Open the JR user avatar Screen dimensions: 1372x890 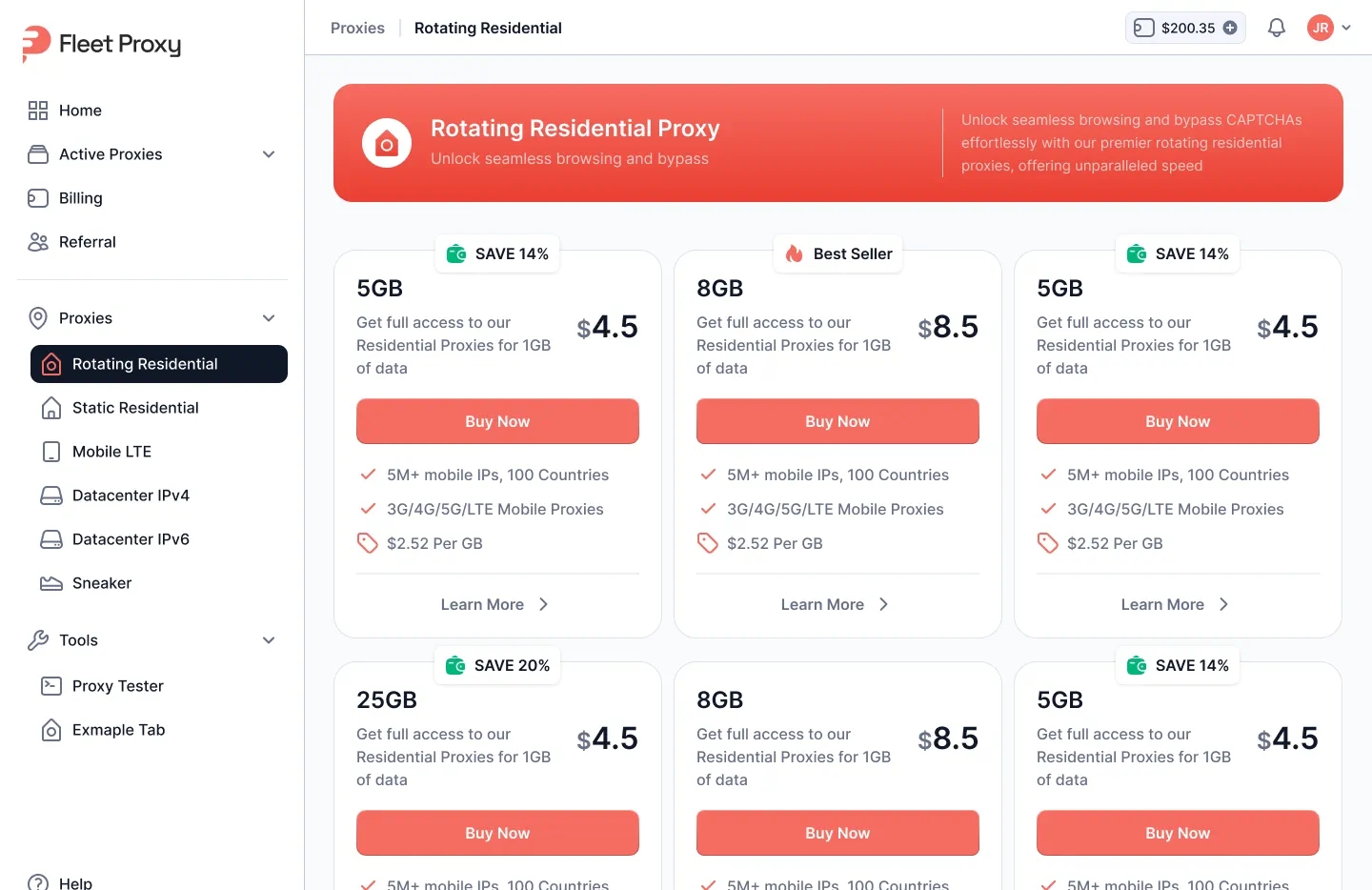[1320, 28]
